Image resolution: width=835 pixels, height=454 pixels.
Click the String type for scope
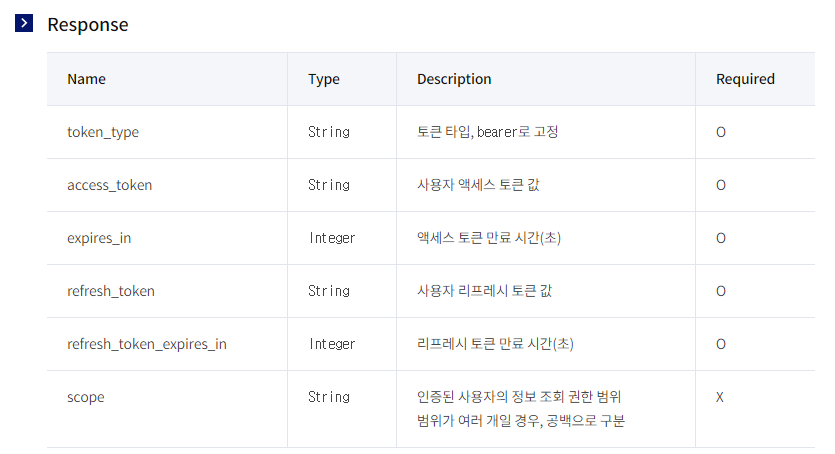329,397
